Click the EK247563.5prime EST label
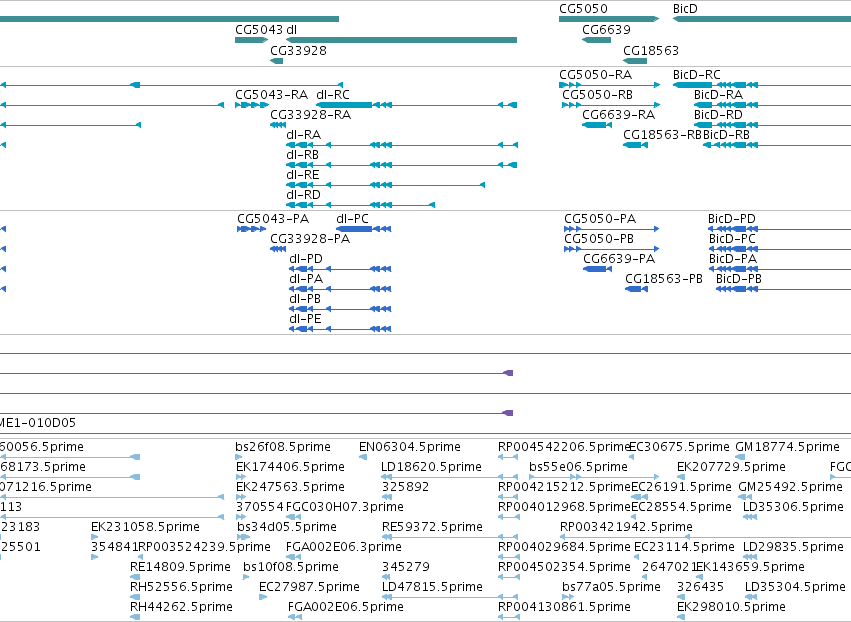 pos(290,487)
